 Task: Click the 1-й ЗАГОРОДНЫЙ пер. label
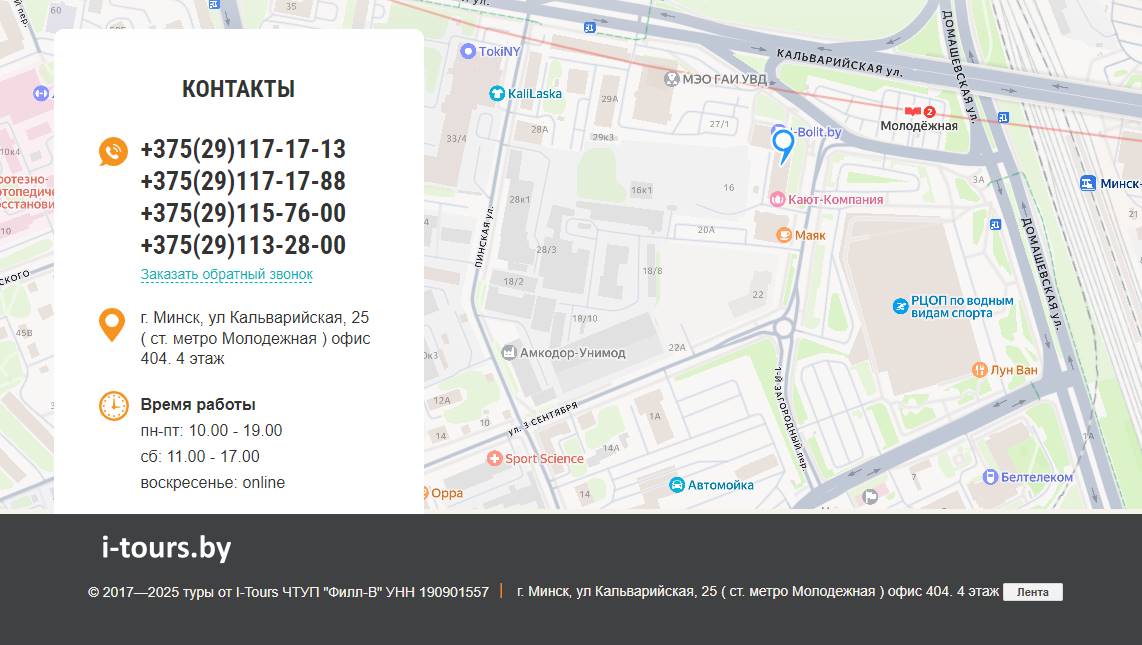(x=789, y=417)
